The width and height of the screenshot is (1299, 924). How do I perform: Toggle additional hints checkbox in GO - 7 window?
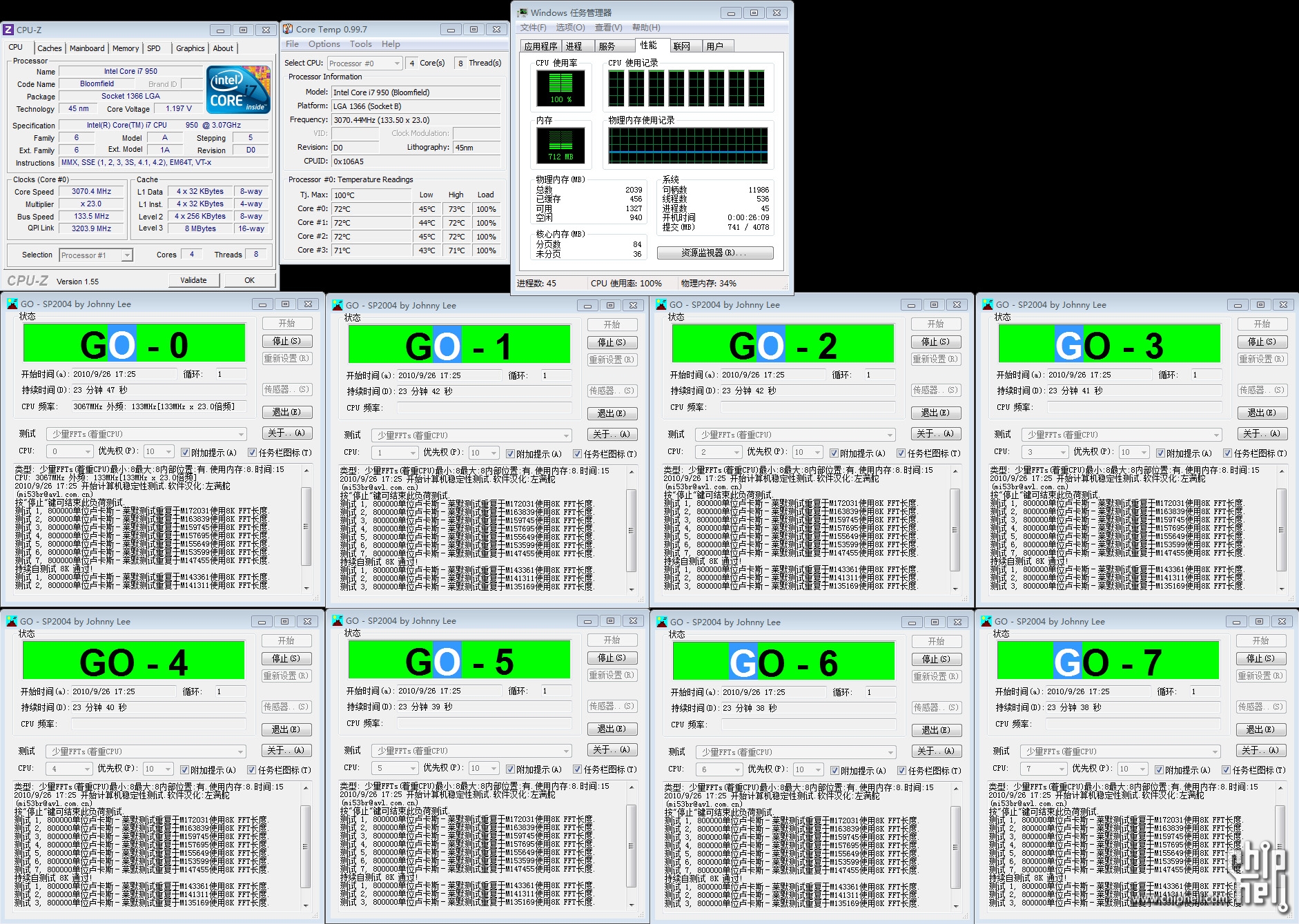click(x=1159, y=770)
